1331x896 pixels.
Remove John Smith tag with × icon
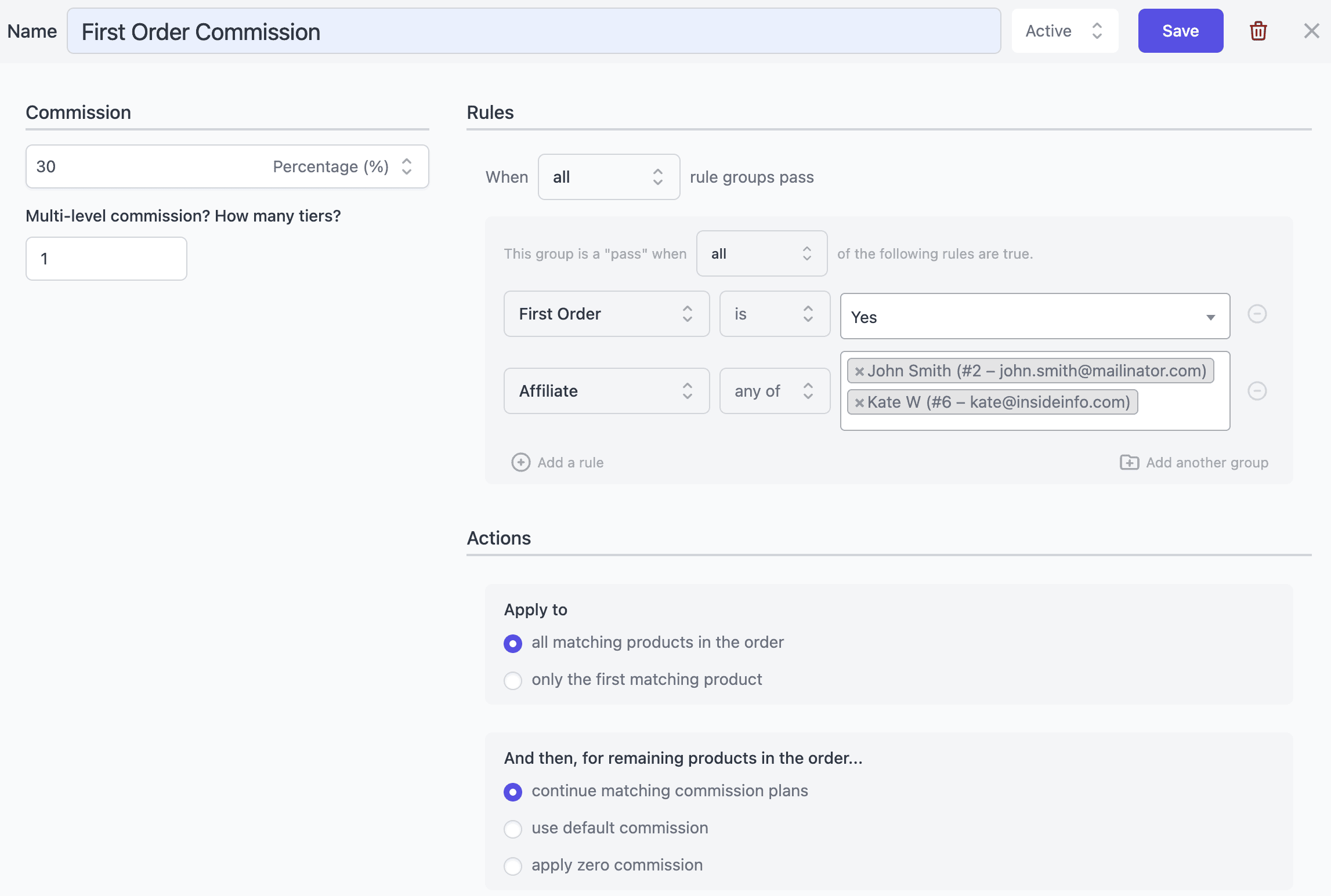coord(859,370)
